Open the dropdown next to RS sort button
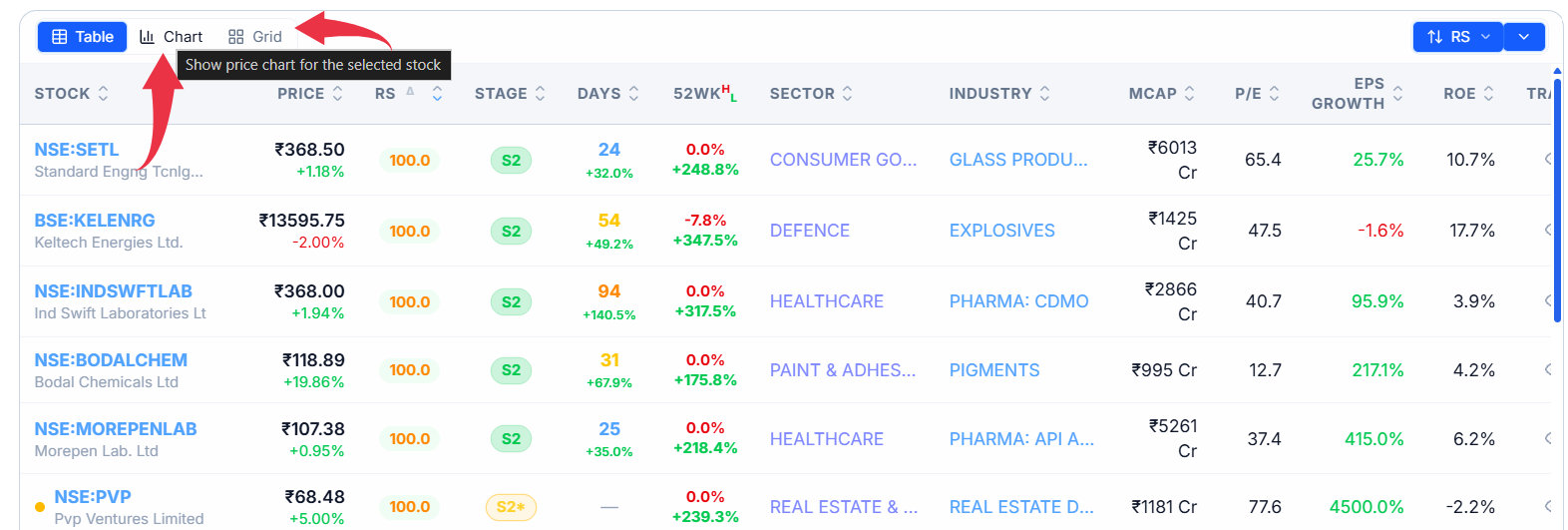This screenshot has height=530, width=1568. click(x=1524, y=37)
